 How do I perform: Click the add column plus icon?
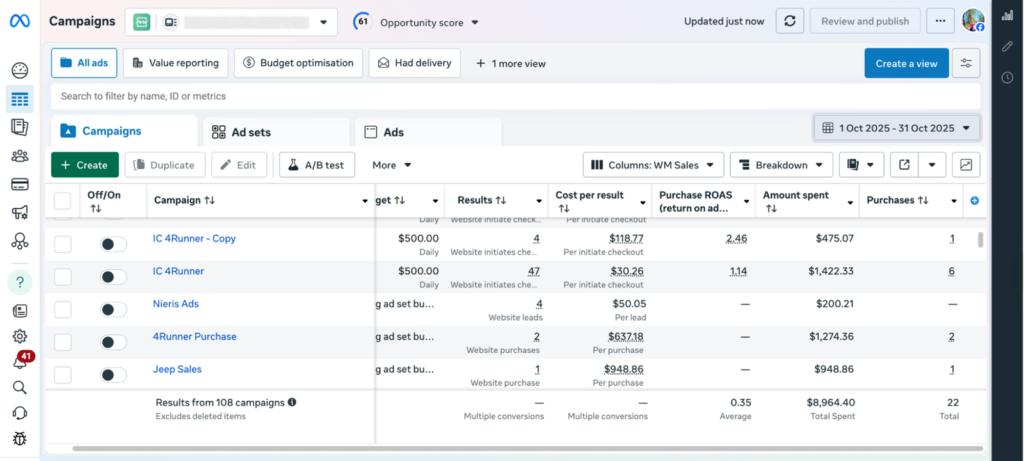975,201
